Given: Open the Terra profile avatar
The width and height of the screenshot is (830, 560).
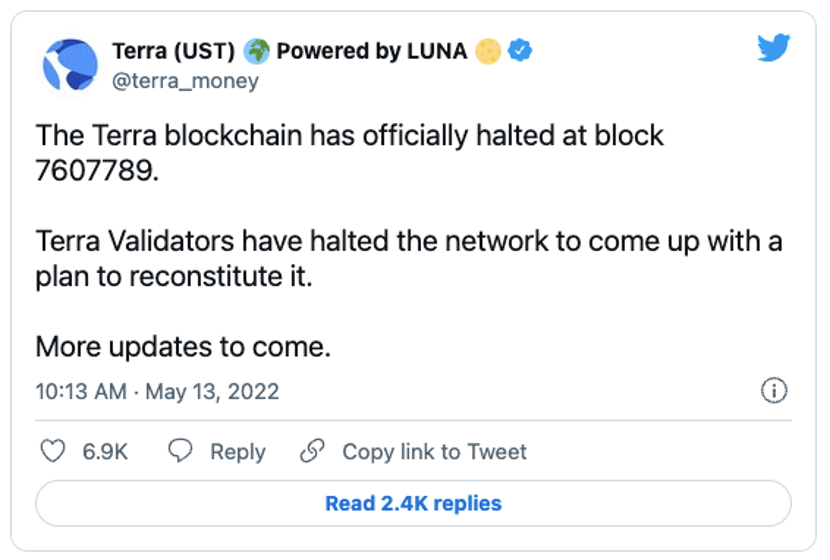Looking at the screenshot, I should coord(70,65).
